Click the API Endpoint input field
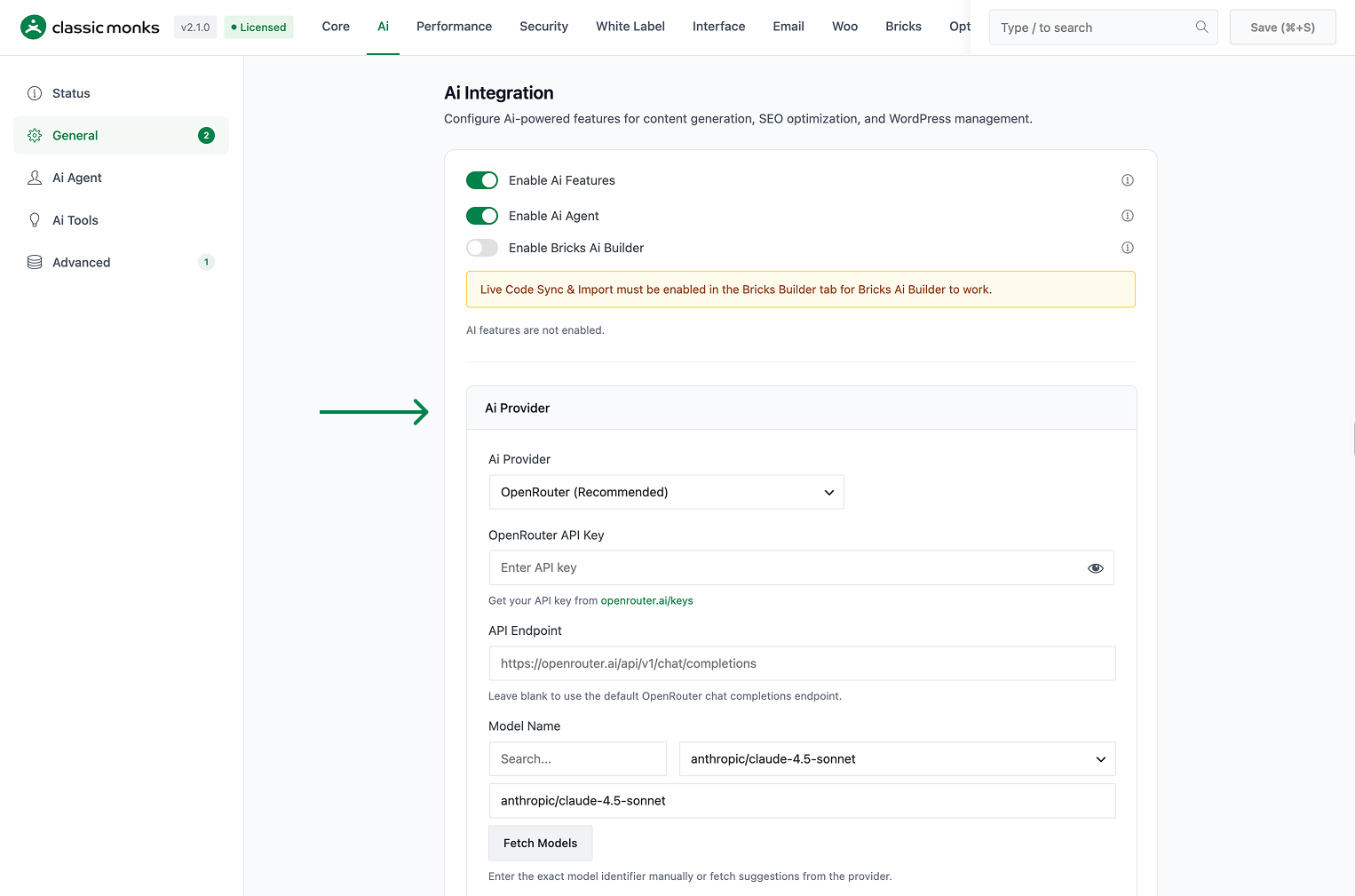1355x896 pixels. pyautogui.click(x=802, y=663)
